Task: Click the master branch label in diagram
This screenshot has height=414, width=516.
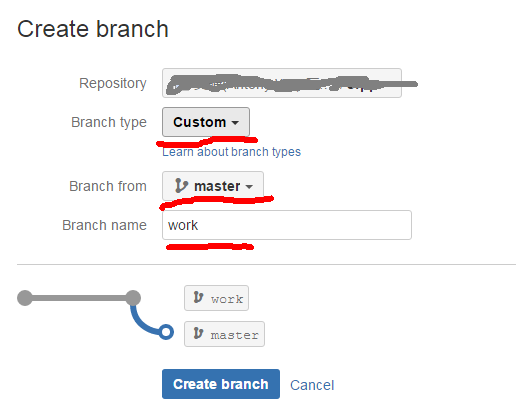Action: 224,334
